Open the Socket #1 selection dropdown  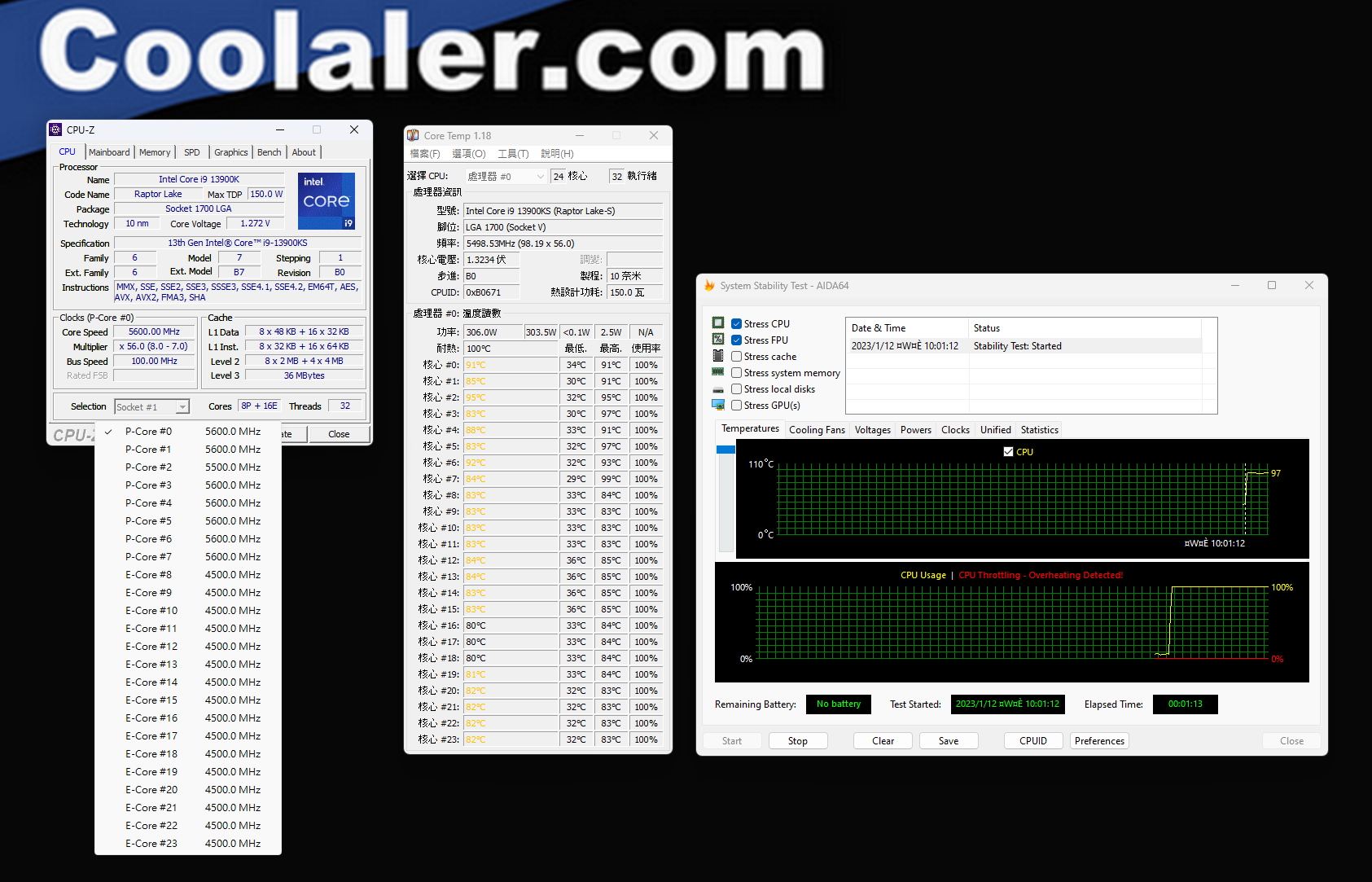tap(151, 406)
